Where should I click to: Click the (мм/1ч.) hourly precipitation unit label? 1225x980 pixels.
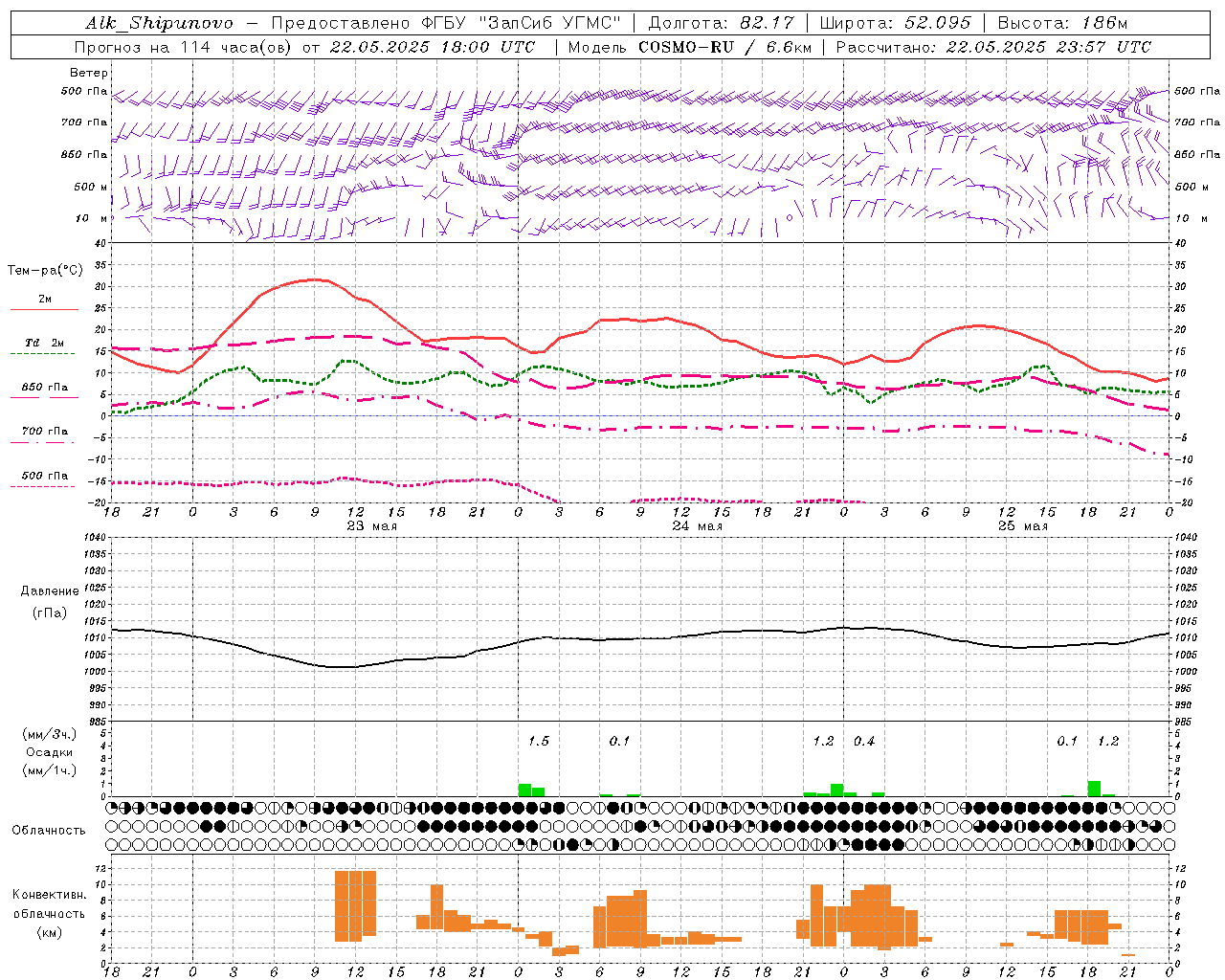click(50, 769)
